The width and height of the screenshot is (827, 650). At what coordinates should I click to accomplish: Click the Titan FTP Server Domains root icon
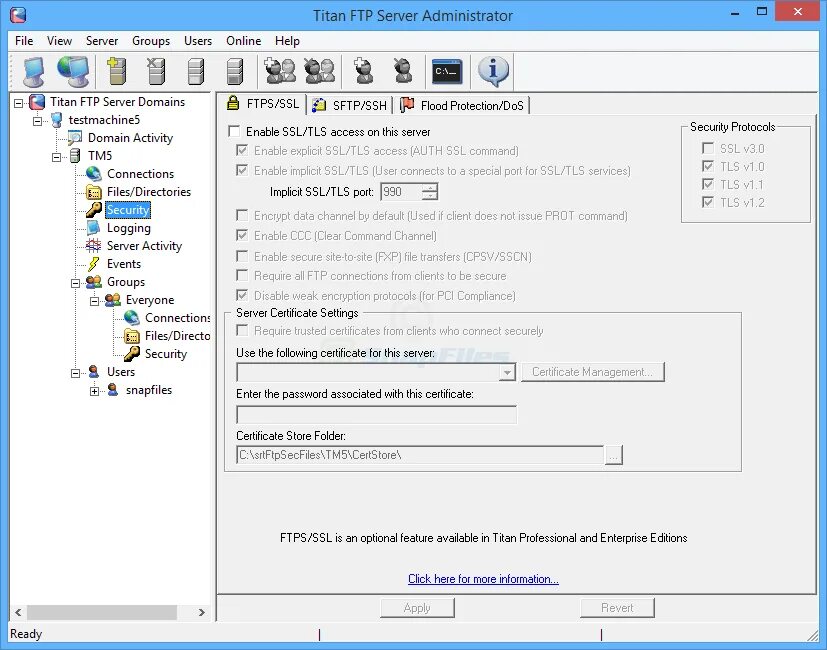pyautogui.click(x=37, y=102)
